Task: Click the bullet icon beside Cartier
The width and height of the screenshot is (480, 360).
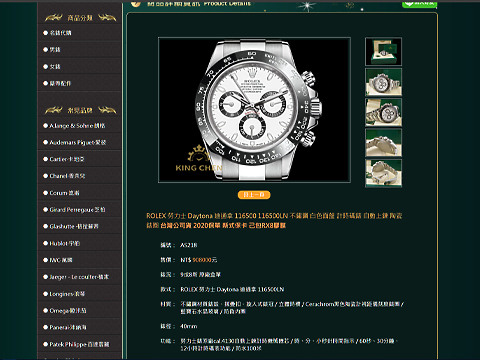Action: [46, 159]
